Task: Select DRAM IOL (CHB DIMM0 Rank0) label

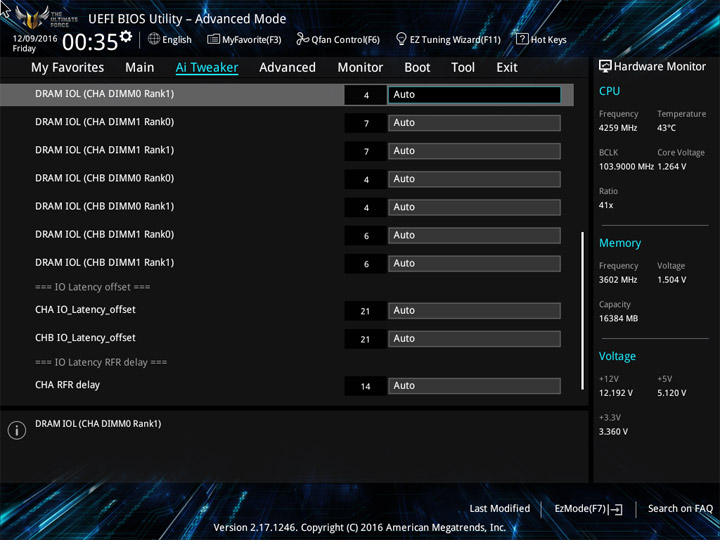Action: click(x=105, y=178)
